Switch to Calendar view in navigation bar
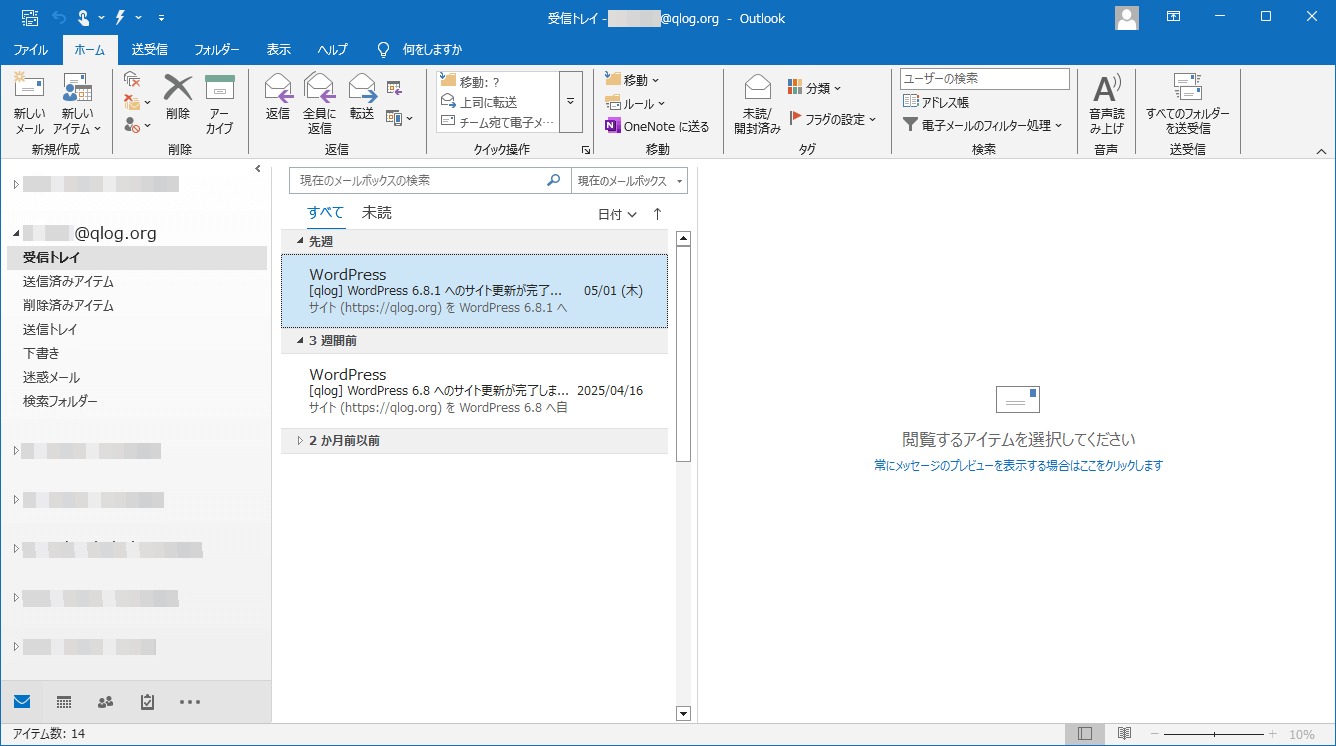Screen dimensions: 1336x746 (x=64, y=702)
